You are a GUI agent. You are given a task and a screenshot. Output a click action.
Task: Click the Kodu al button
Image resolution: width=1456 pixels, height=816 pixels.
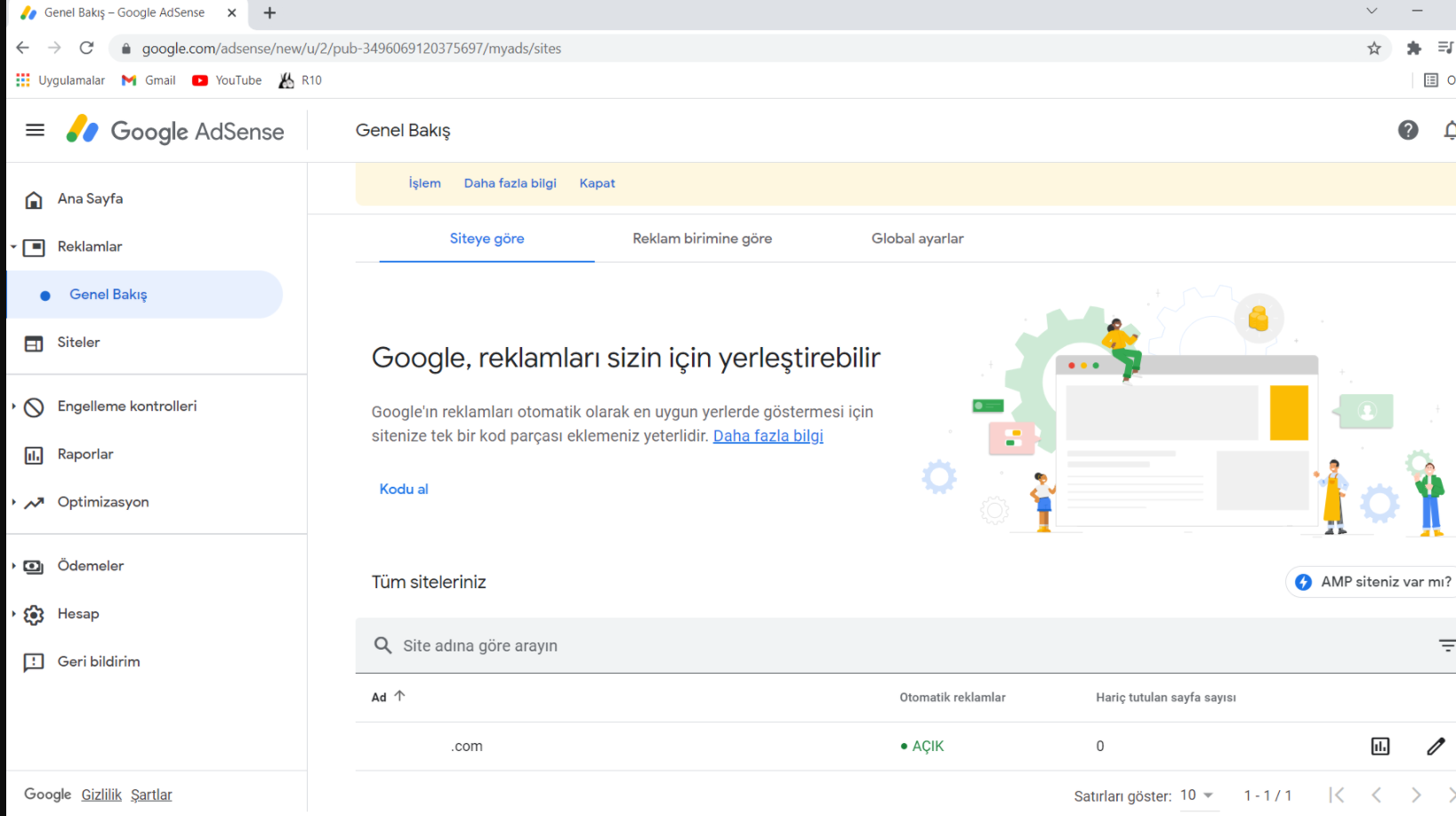[404, 489]
